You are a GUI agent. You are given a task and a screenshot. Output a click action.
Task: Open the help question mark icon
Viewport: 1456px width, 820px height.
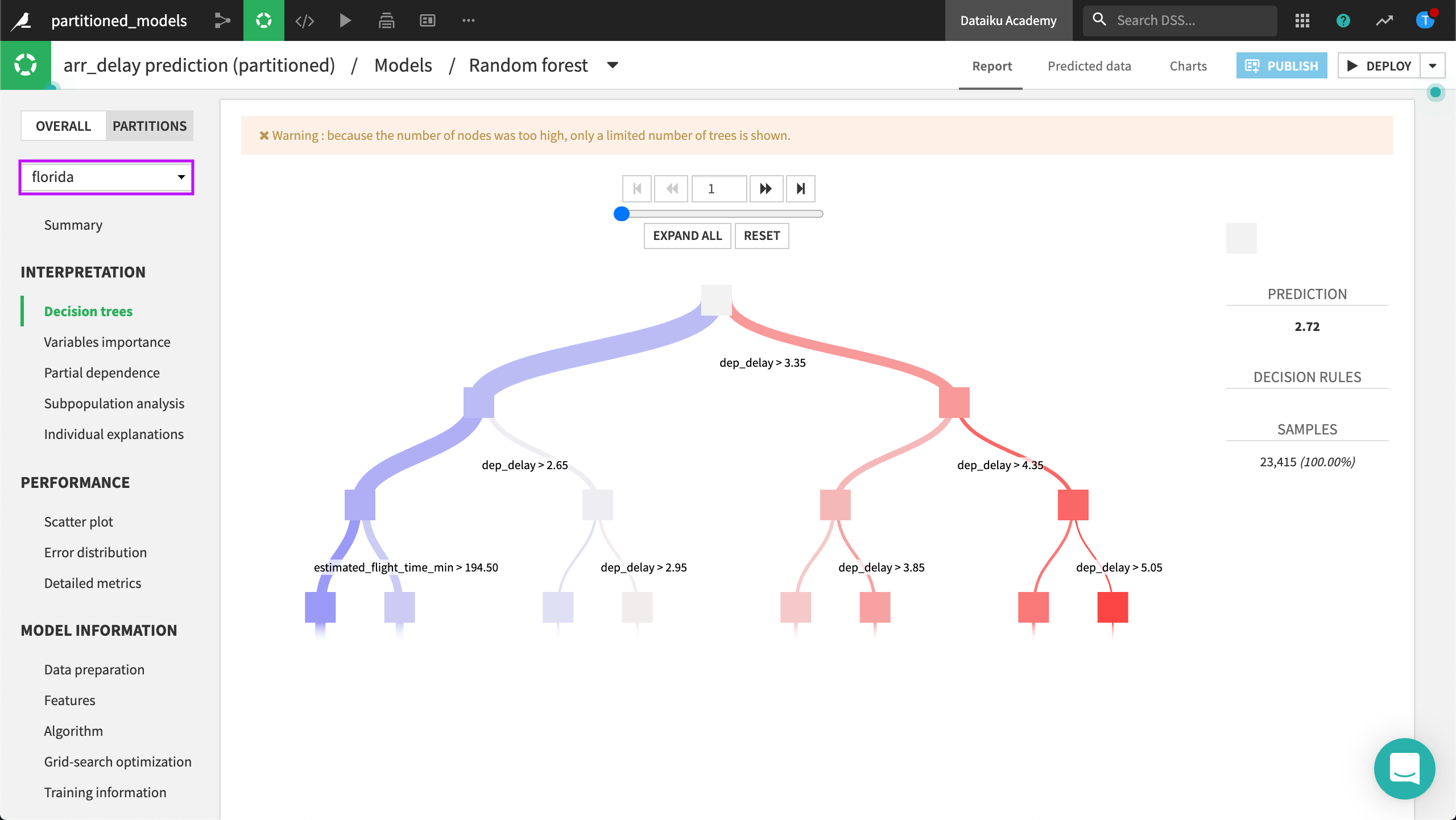[x=1343, y=20]
